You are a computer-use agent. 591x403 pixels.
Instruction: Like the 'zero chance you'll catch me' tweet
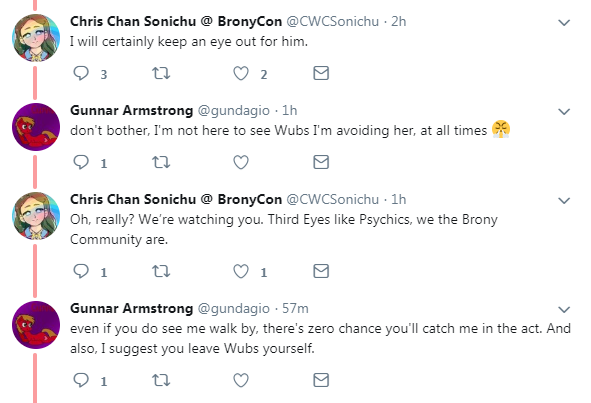(x=241, y=380)
